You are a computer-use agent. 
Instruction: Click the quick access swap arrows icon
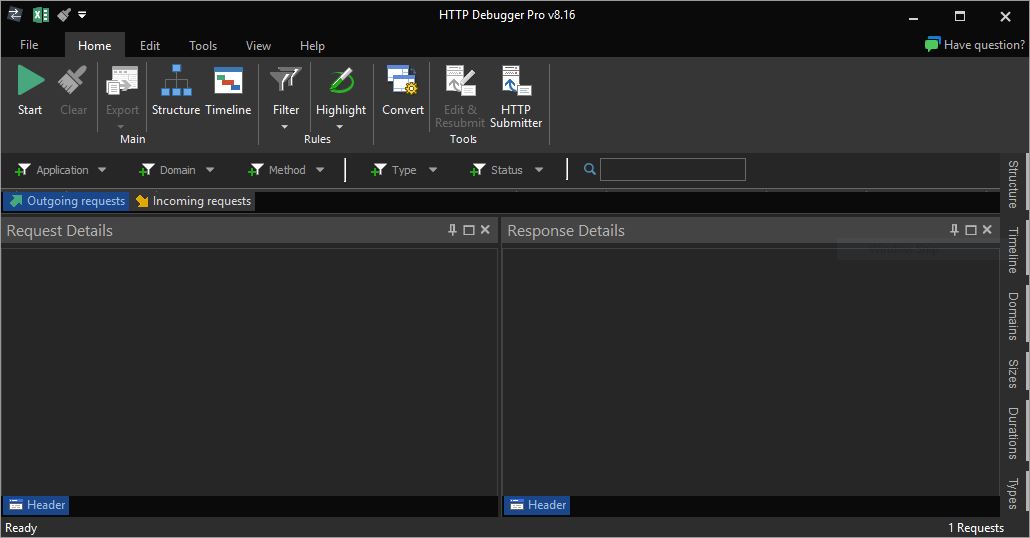(15, 14)
